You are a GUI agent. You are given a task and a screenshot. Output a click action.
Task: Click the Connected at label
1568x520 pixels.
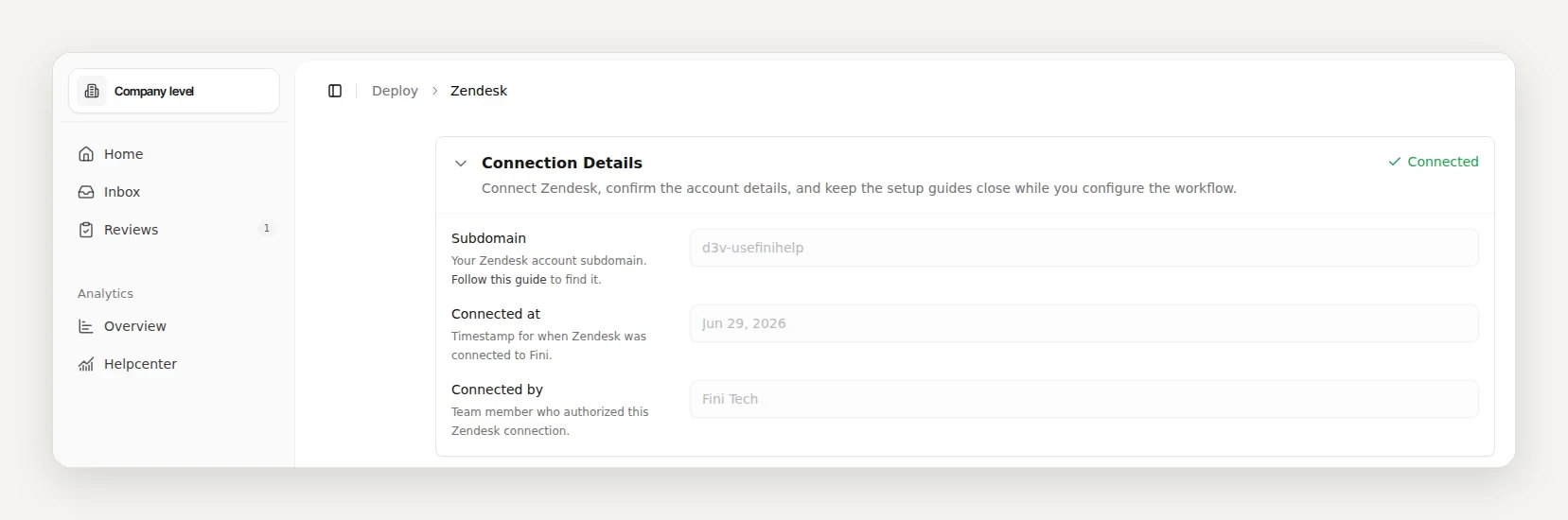tap(496, 314)
